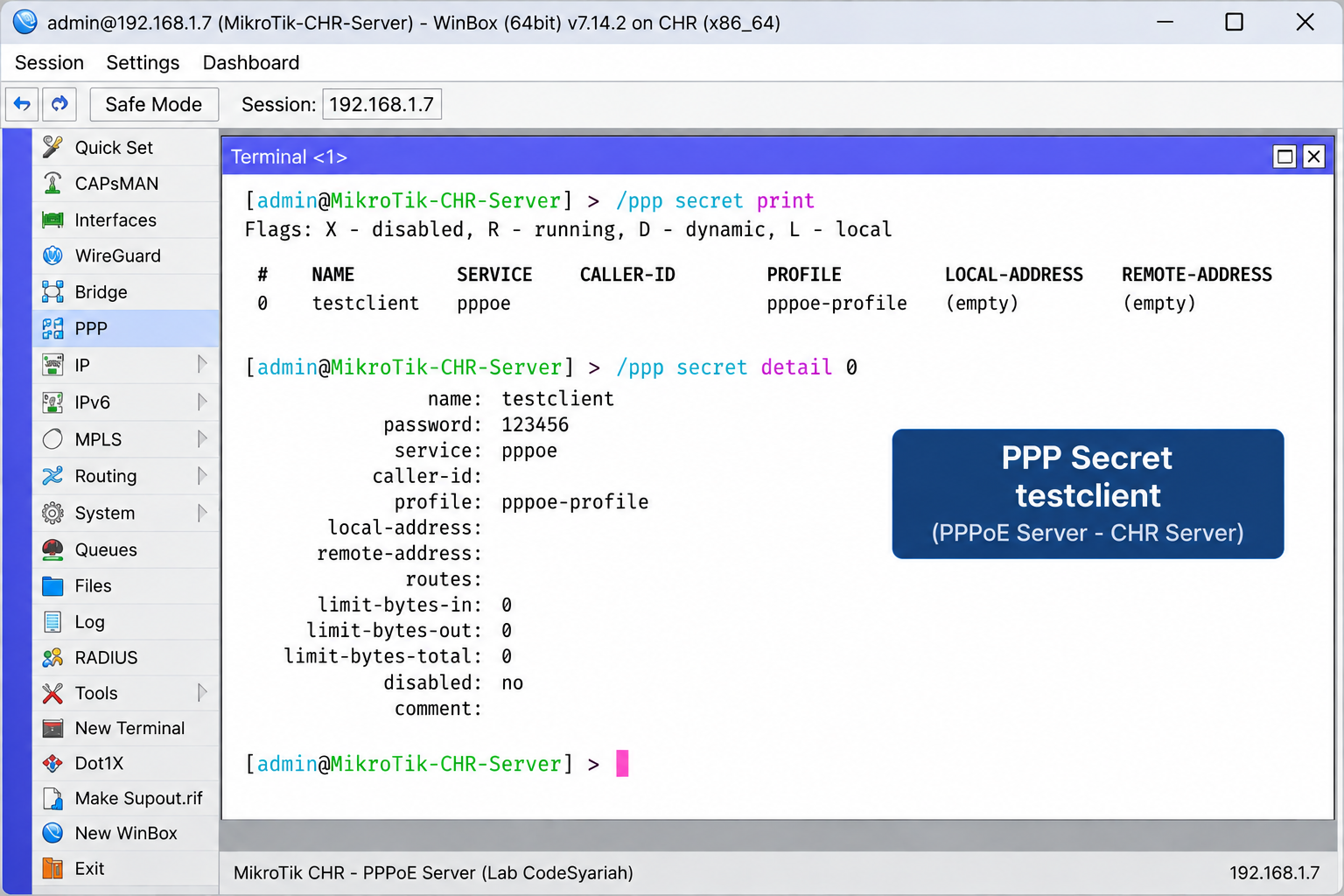Click the Make Supout.rif icon
Image resolution: width=1344 pixels, height=896 pixels.
[x=52, y=799]
